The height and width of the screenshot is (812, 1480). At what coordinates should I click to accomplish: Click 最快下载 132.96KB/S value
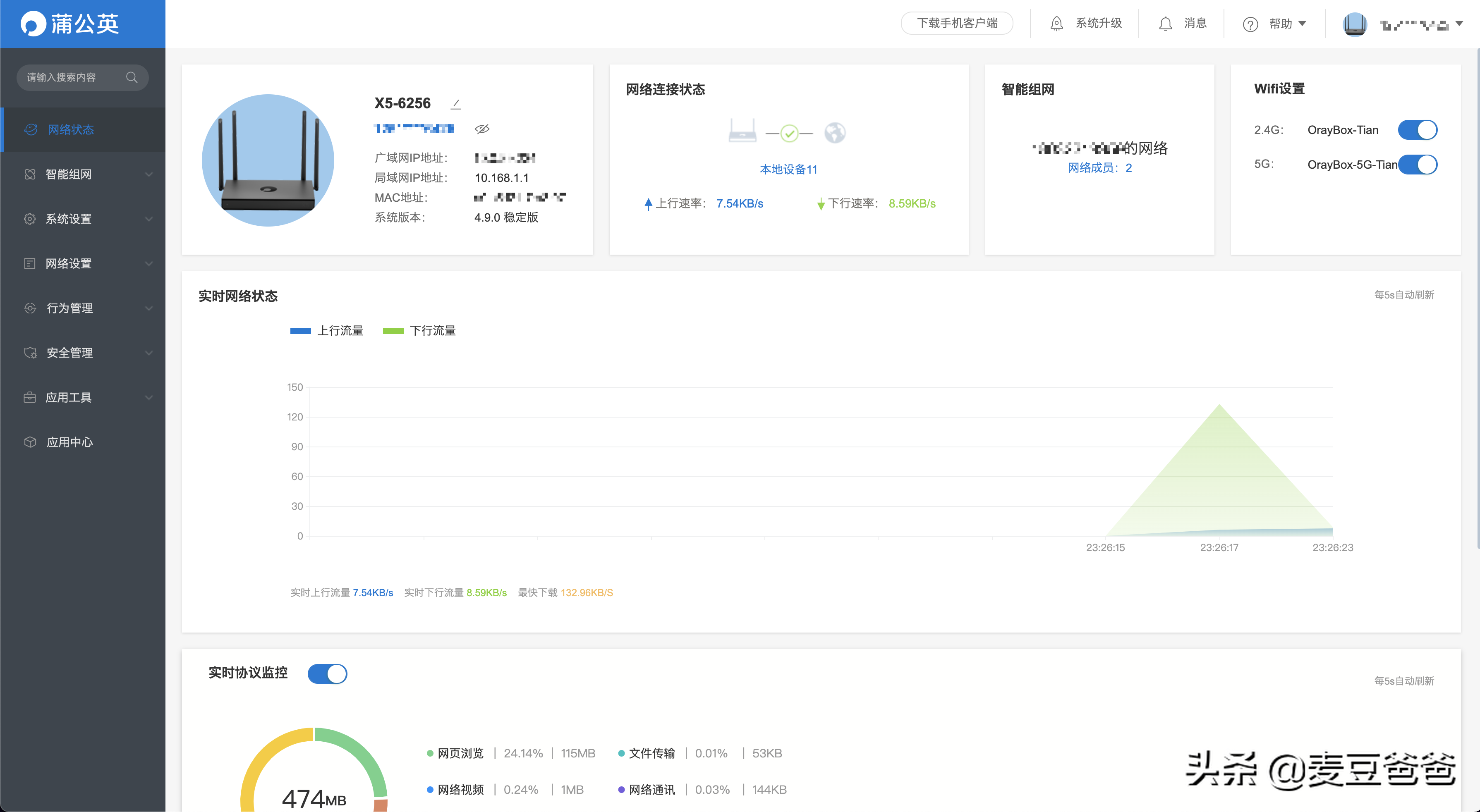tap(587, 592)
